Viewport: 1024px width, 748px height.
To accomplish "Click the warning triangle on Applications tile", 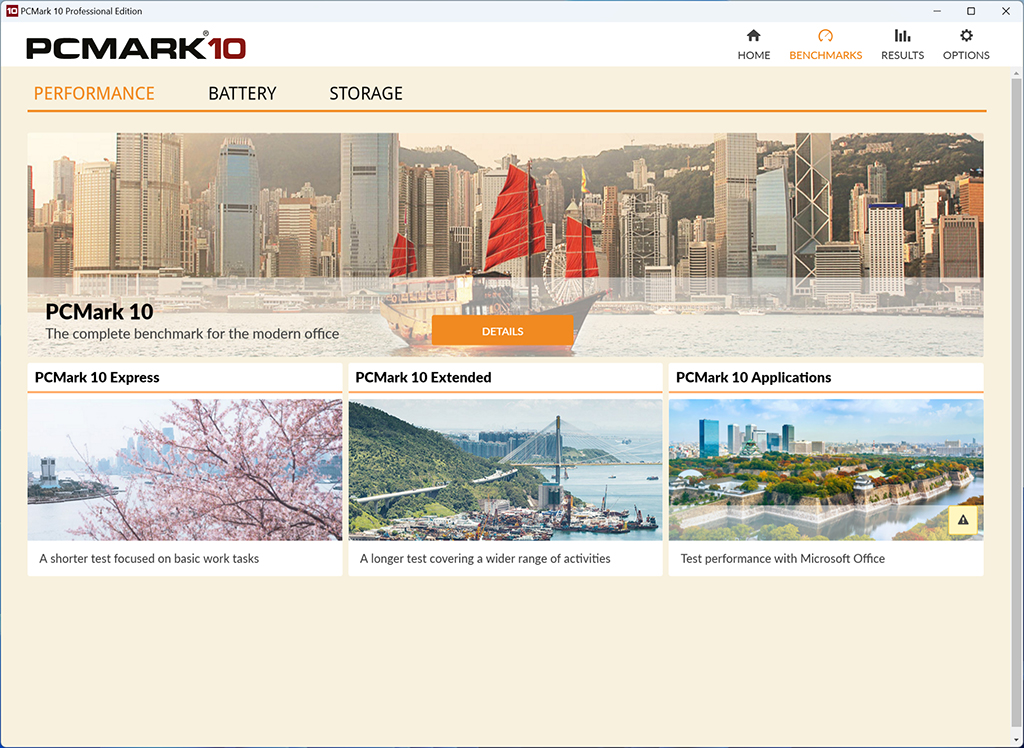I will point(963,520).
